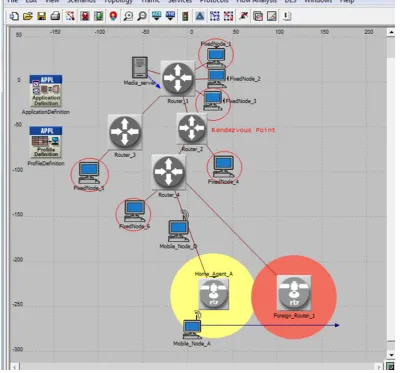The height and width of the screenshot is (373, 400).
Task: Select the FixedNode_4 workstation
Action: (x=224, y=166)
